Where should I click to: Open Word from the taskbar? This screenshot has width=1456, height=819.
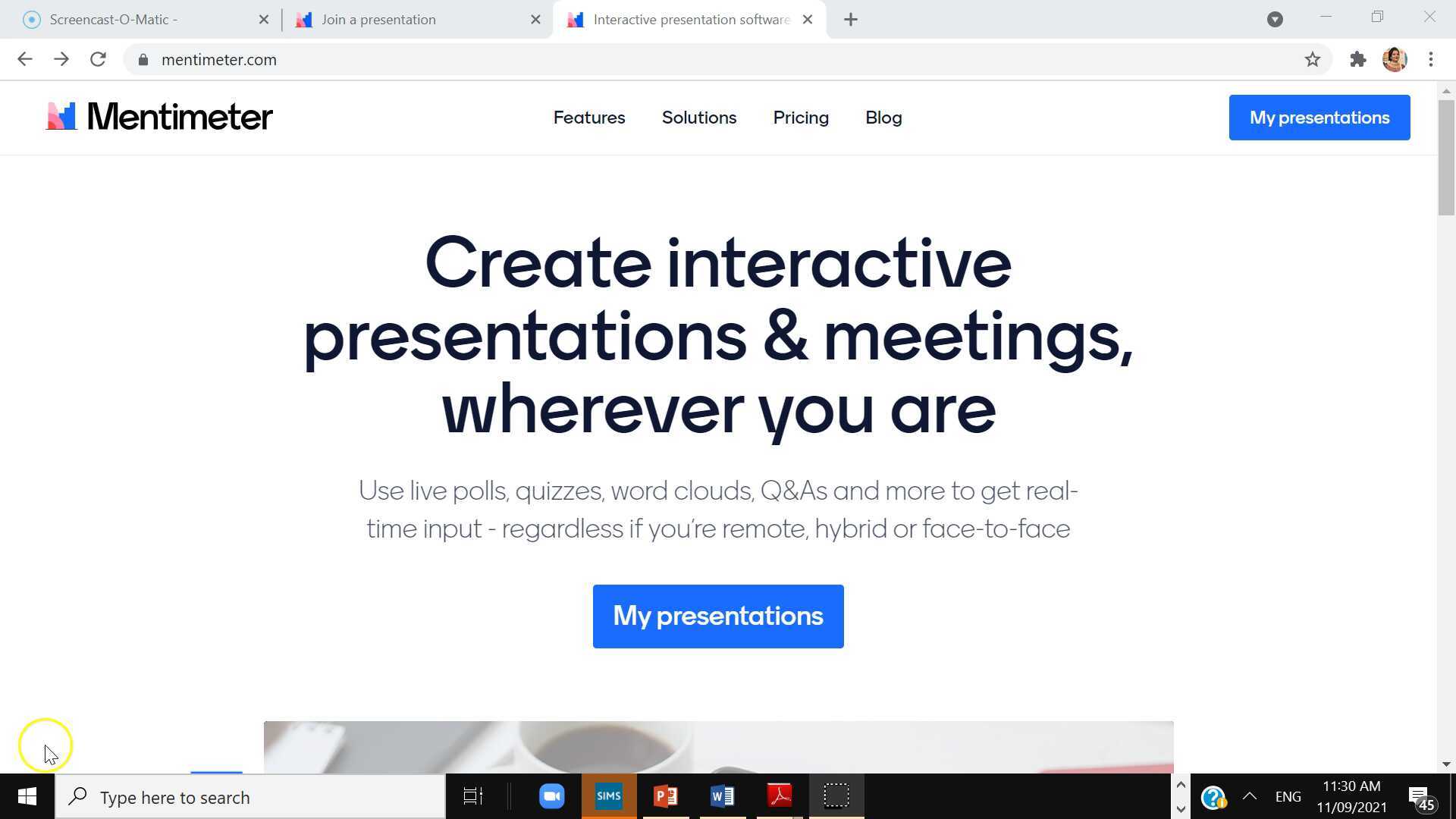click(723, 796)
